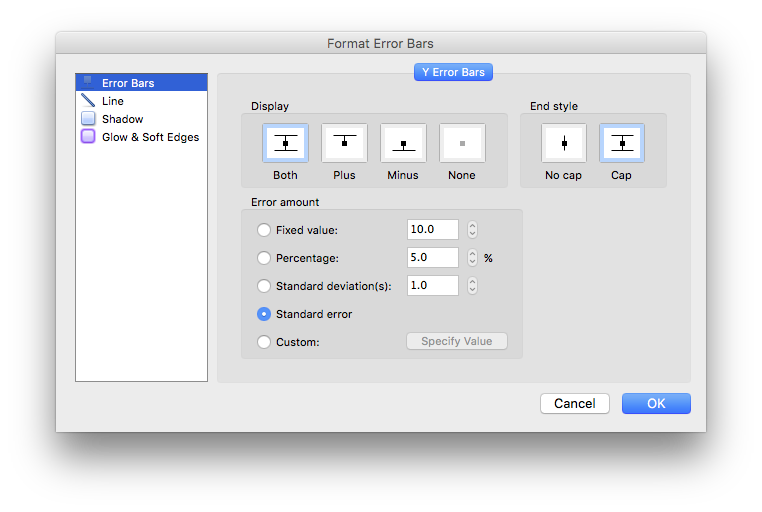The height and width of the screenshot is (512, 762).
Task: Switch to the Y Error Bars tab
Action: tap(453, 72)
